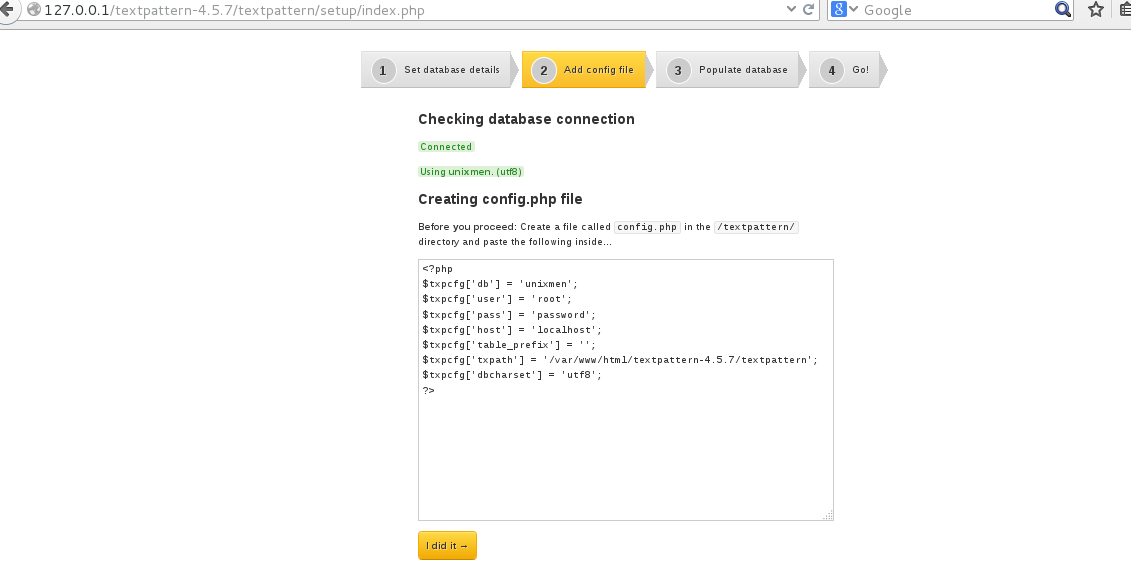Expand the search engine selector arrow
This screenshot has height=585, width=1131.
[853, 9]
